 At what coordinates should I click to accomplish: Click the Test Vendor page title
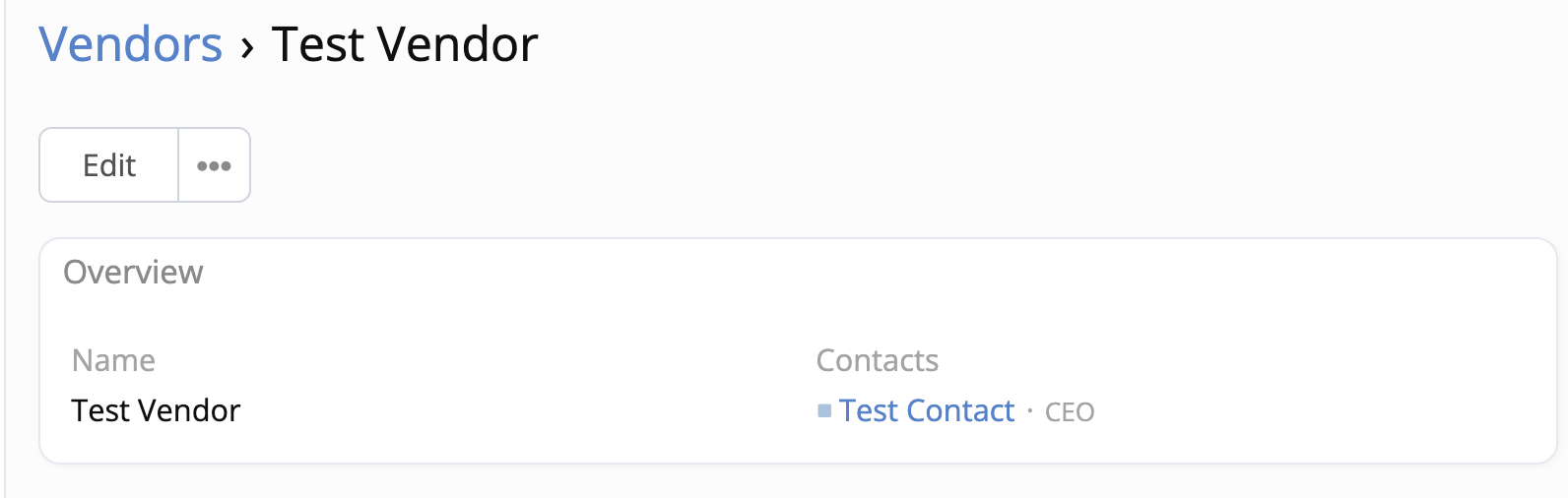pos(404,44)
